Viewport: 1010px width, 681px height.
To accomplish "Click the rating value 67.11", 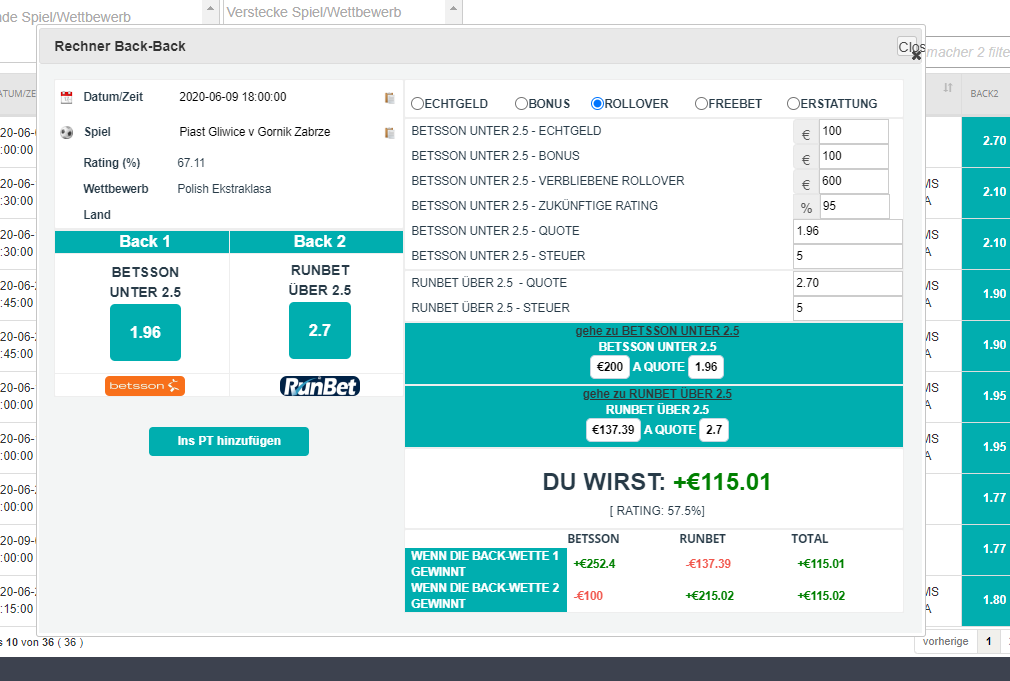I will (191, 163).
